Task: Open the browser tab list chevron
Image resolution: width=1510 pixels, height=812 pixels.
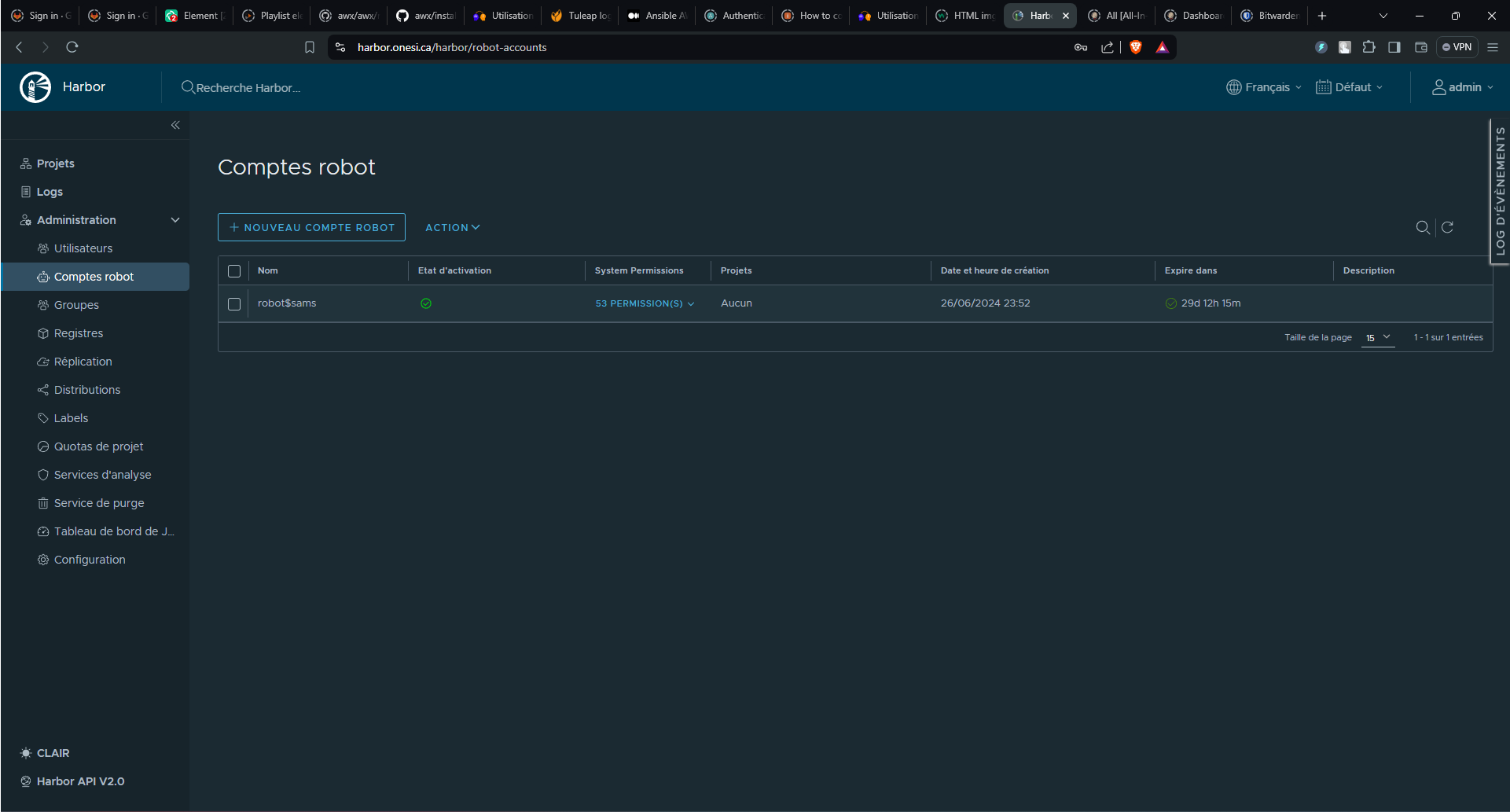Action: pyautogui.click(x=1383, y=16)
